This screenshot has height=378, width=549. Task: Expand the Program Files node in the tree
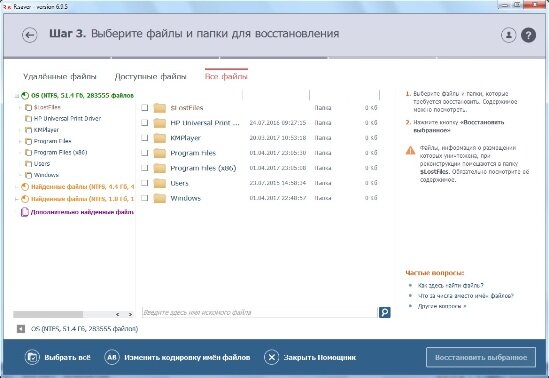coord(20,141)
